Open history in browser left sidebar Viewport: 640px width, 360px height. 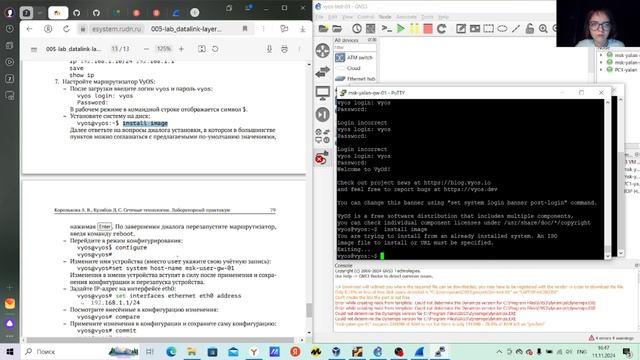coord(9,29)
